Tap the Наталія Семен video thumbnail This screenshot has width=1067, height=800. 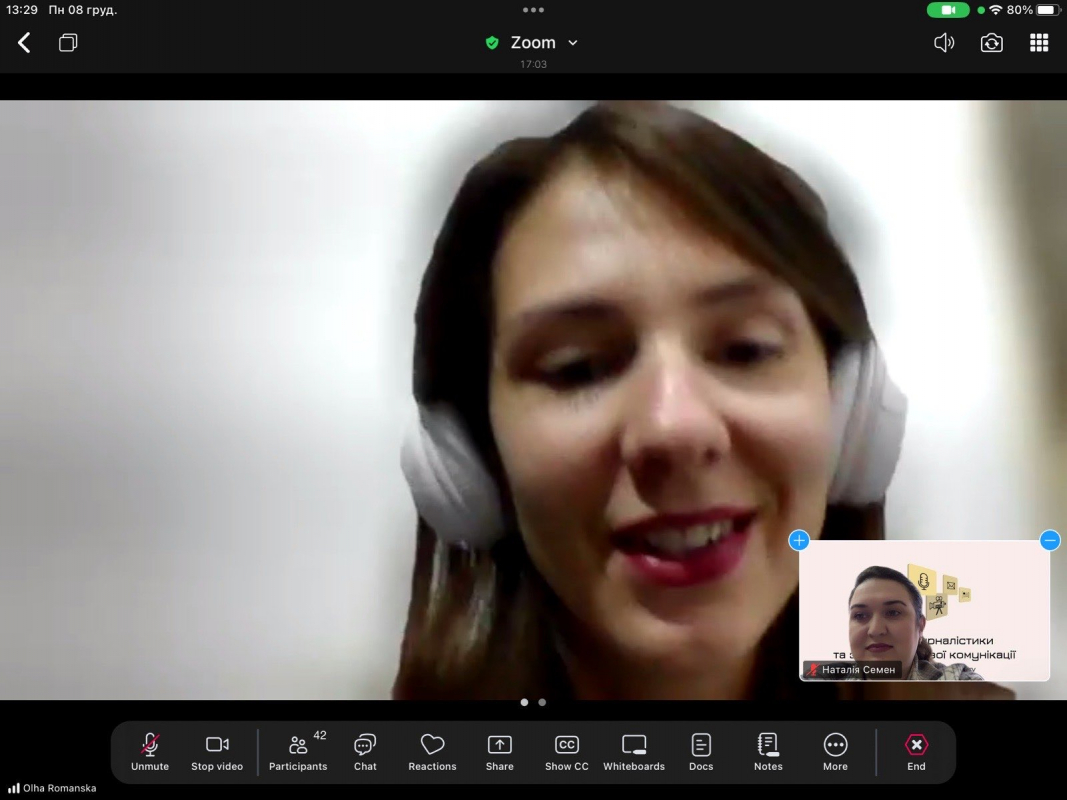tap(924, 612)
